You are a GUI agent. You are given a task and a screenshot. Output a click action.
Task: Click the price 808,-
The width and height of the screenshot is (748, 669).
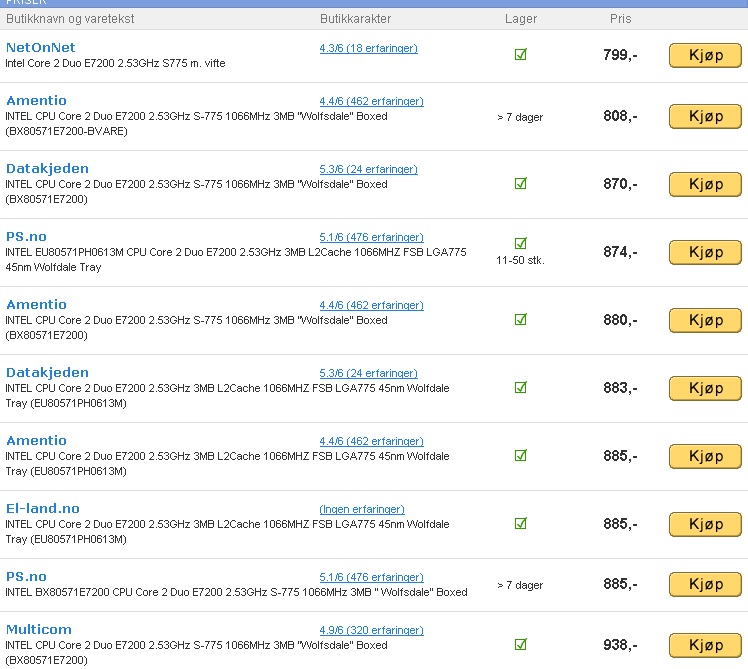coord(620,116)
